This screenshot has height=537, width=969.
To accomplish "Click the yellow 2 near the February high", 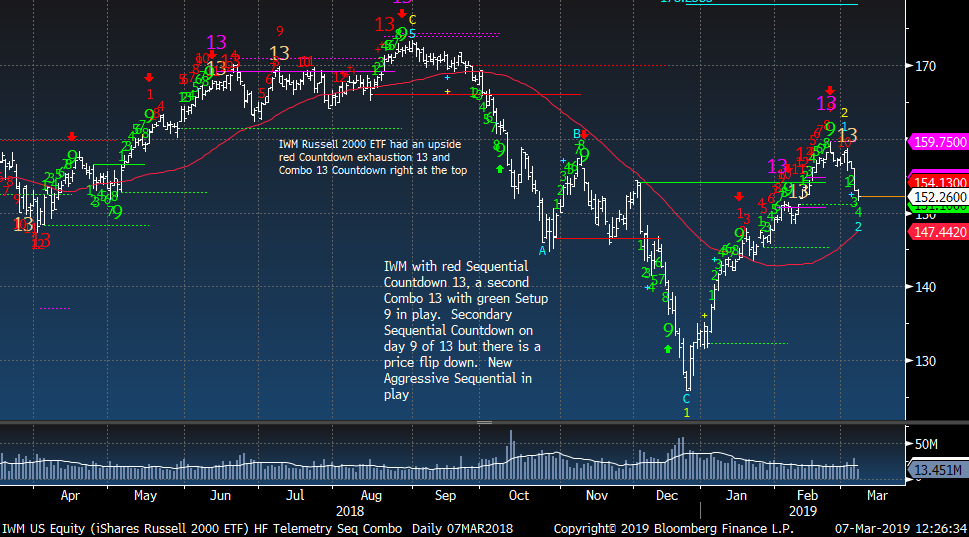I will click(844, 113).
